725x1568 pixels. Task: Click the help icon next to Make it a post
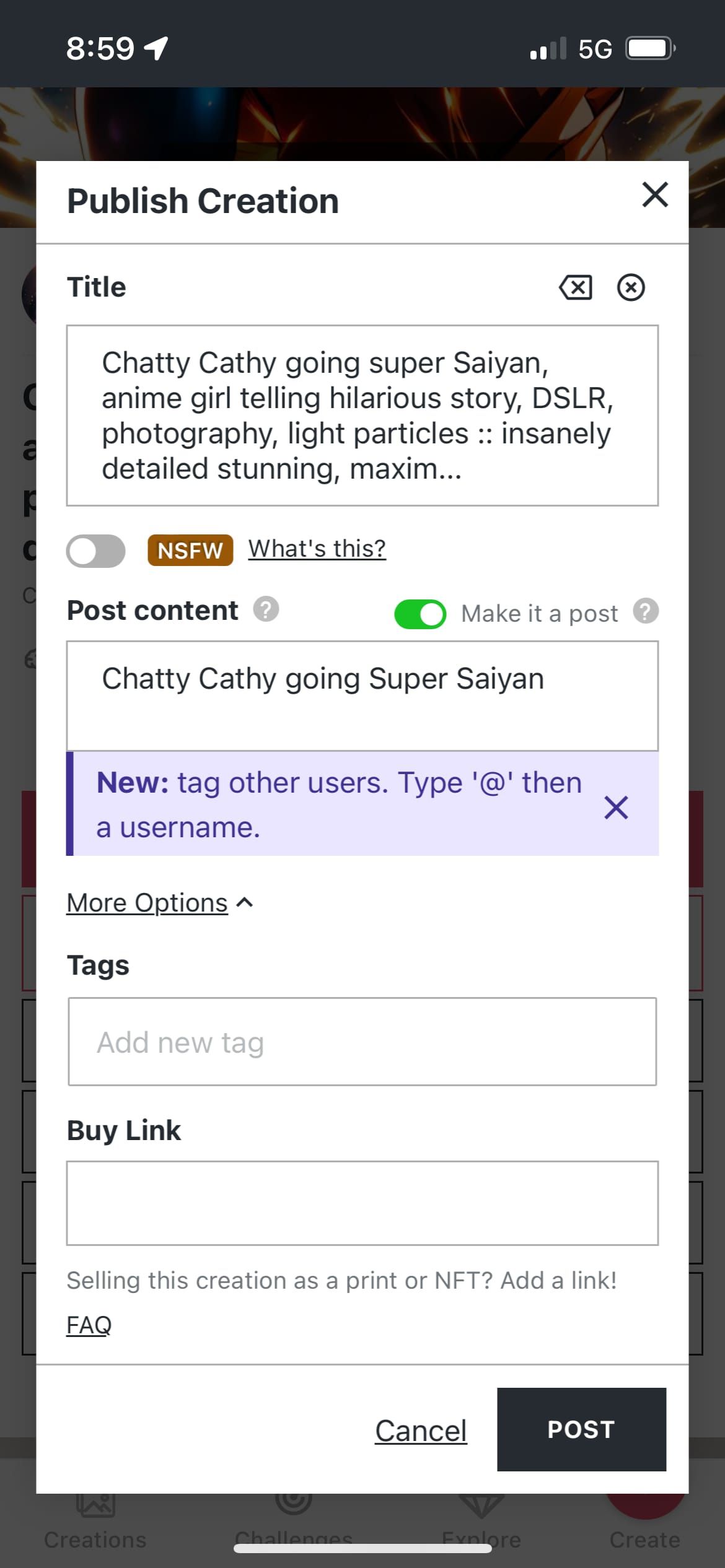[x=646, y=611]
